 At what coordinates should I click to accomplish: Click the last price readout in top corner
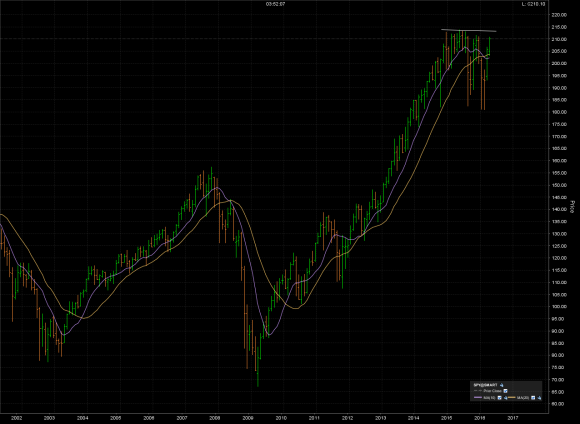coord(533,4)
